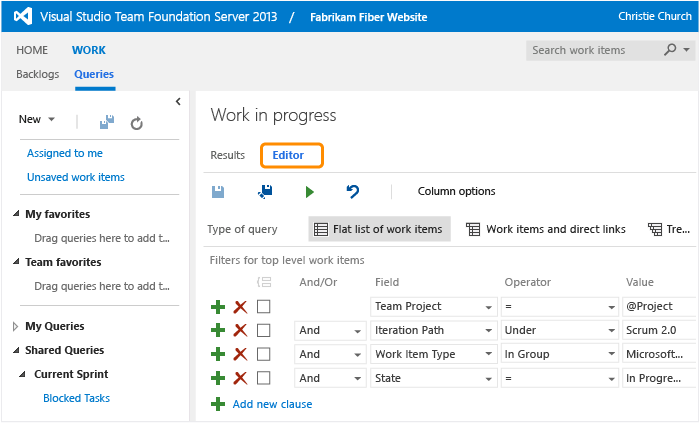
Task: Insert clause at Iteration Path row
Action: 218,331
